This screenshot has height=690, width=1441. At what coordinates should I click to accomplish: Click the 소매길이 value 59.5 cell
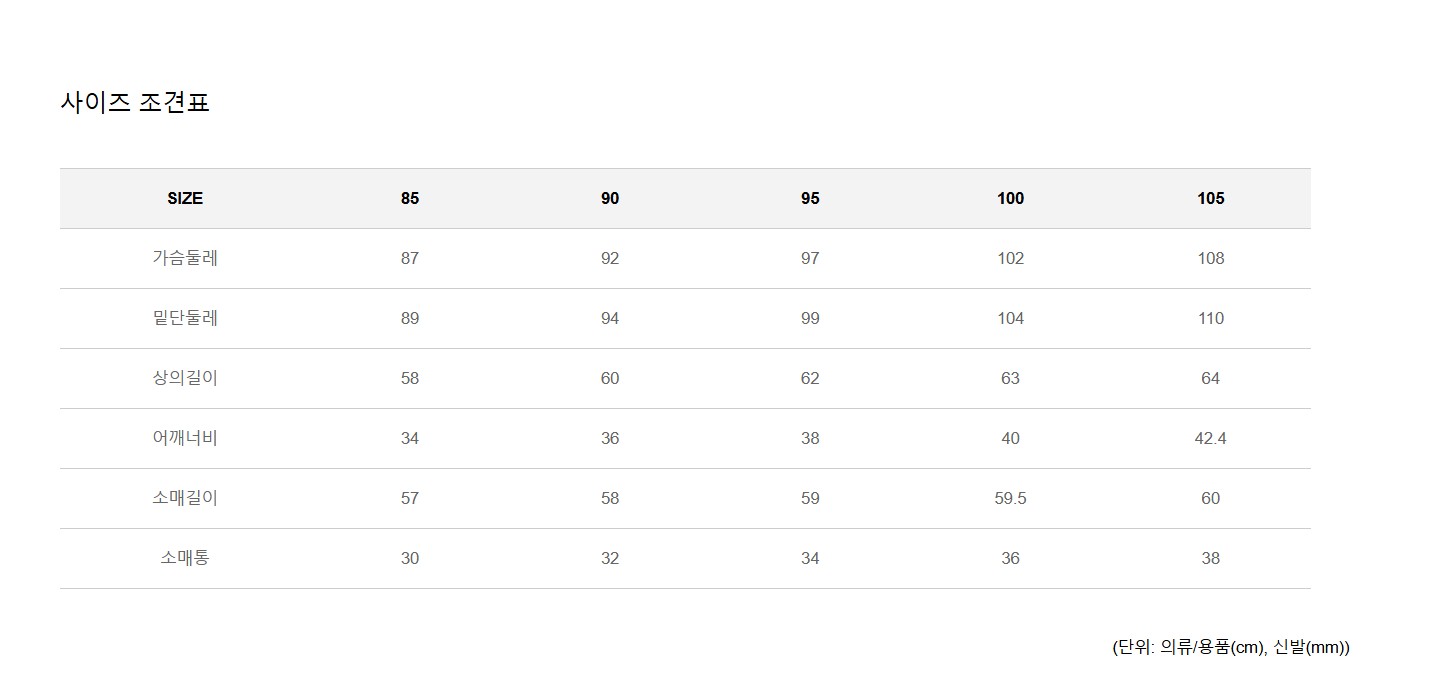click(1010, 498)
